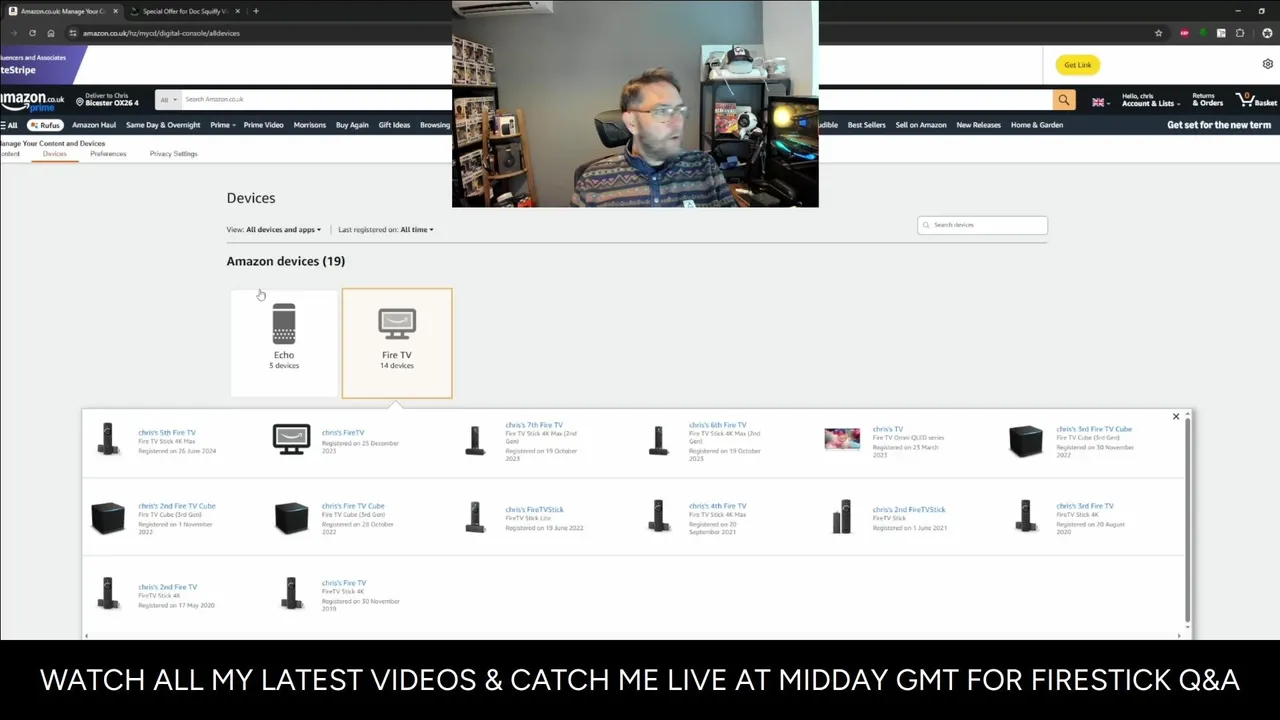Select the Fire TV devices category tile
1280x720 pixels.
click(x=397, y=343)
